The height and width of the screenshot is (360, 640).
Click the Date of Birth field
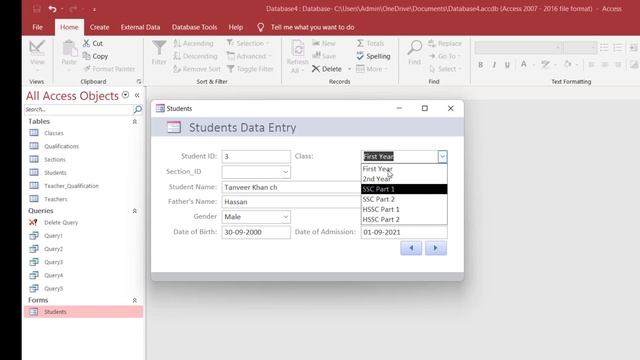point(256,232)
